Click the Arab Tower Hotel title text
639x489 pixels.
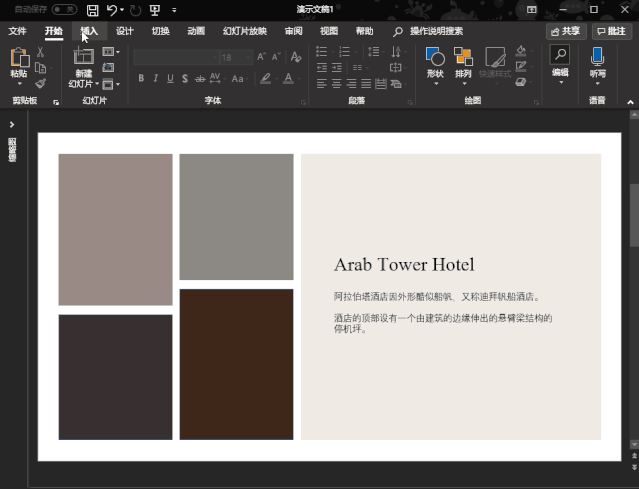(x=404, y=265)
